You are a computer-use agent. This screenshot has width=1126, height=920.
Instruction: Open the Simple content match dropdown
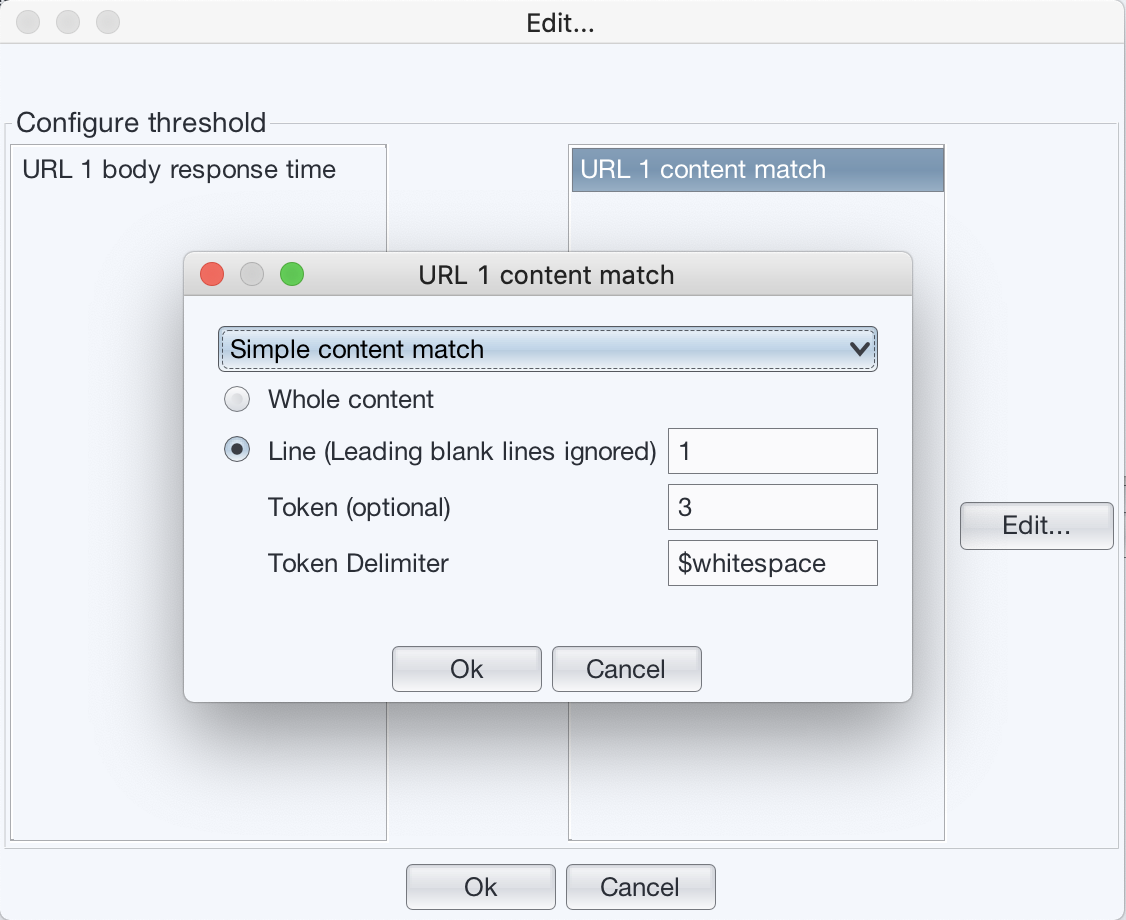pos(548,349)
